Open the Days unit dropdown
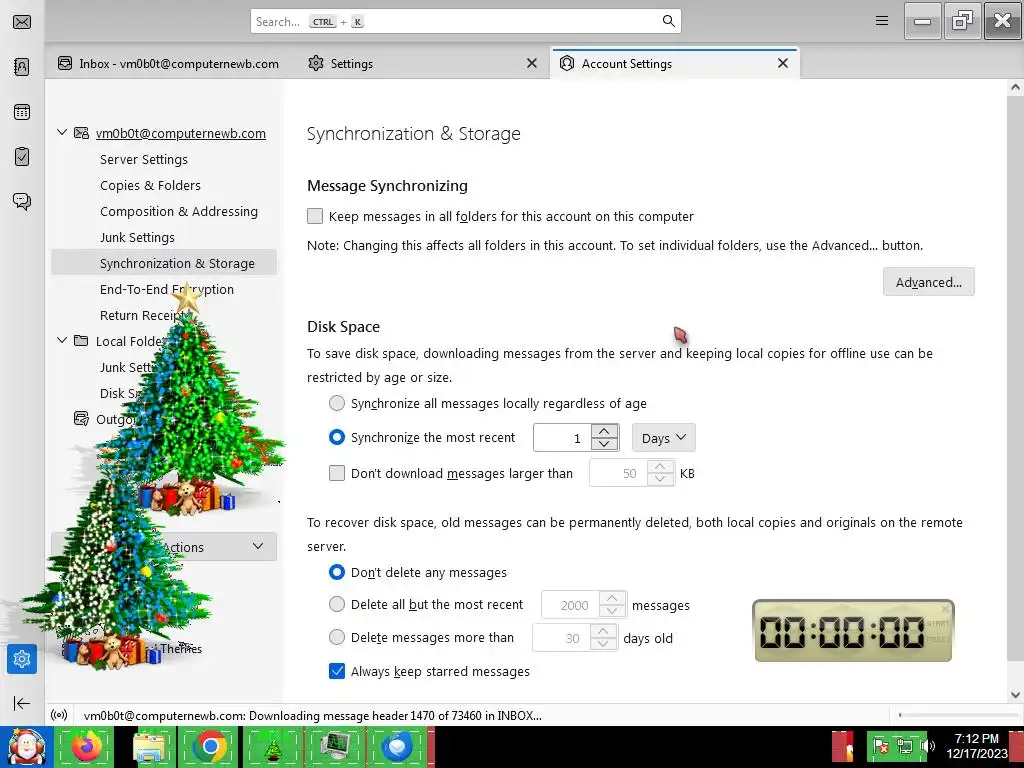Image resolution: width=1024 pixels, height=768 pixels. [x=664, y=438]
